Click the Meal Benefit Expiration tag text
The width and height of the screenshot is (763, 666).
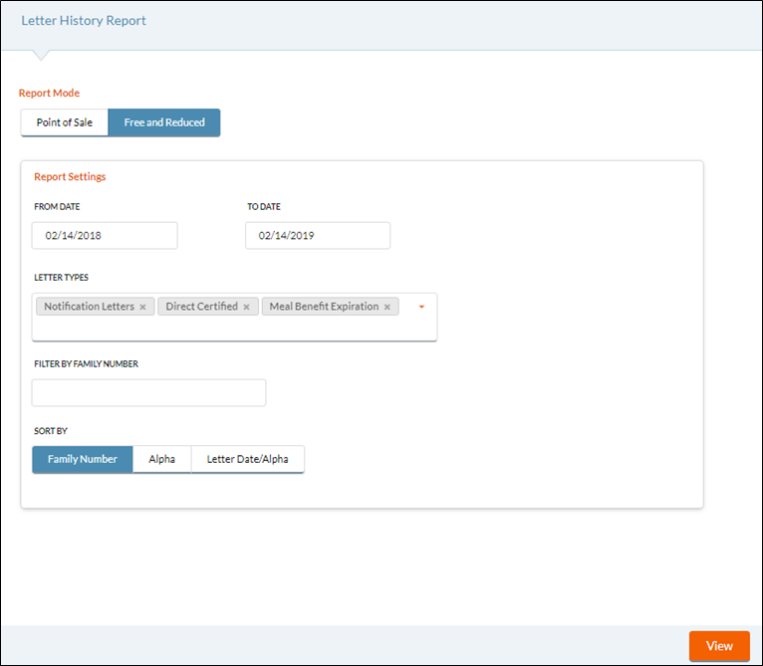coord(324,307)
